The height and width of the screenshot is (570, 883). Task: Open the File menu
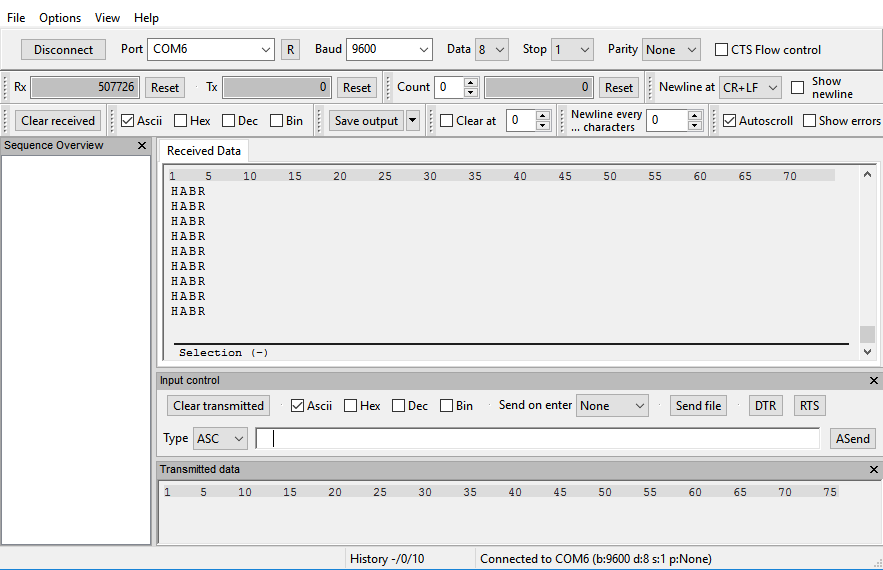pos(16,17)
